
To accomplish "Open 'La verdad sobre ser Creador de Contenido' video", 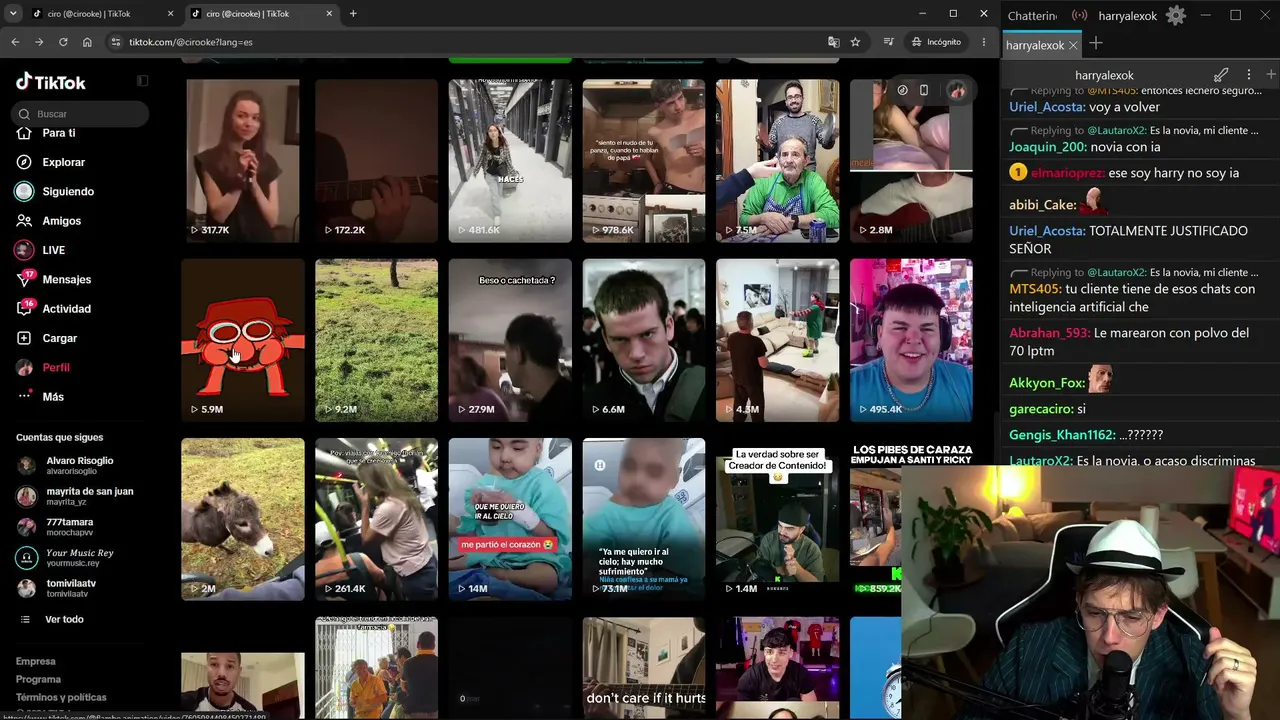I will tap(777, 519).
